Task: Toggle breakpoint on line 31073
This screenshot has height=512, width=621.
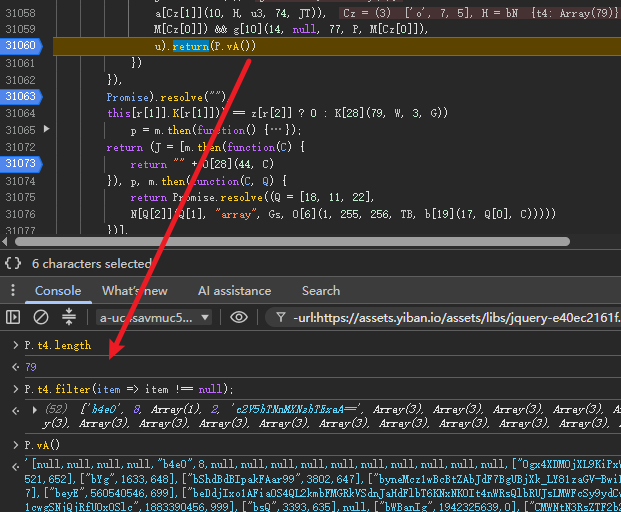Action: pyautogui.click(x=21, y=163)
